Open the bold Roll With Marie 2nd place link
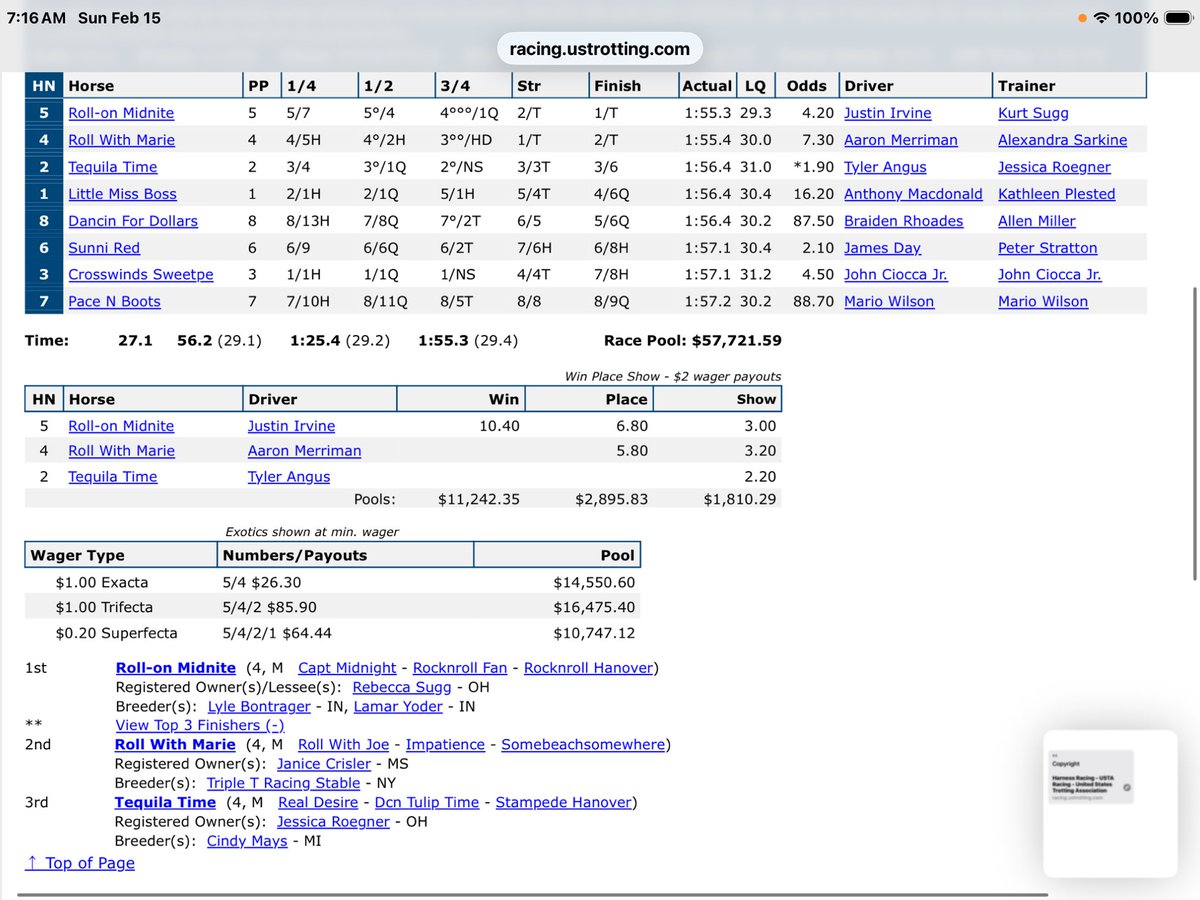The image size is (1200, 900). [x=176, y=744]
